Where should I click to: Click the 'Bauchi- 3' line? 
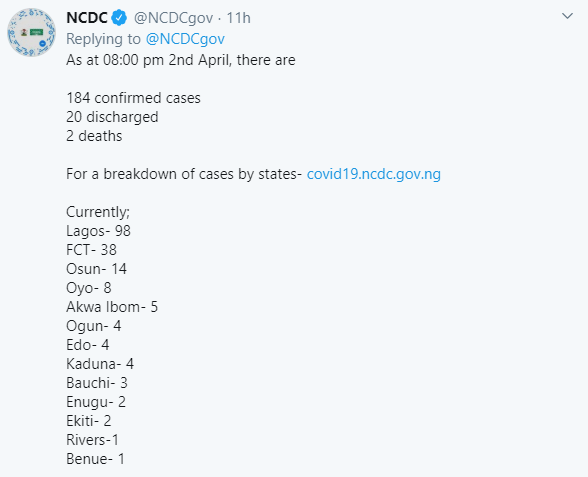pos(97,383)
